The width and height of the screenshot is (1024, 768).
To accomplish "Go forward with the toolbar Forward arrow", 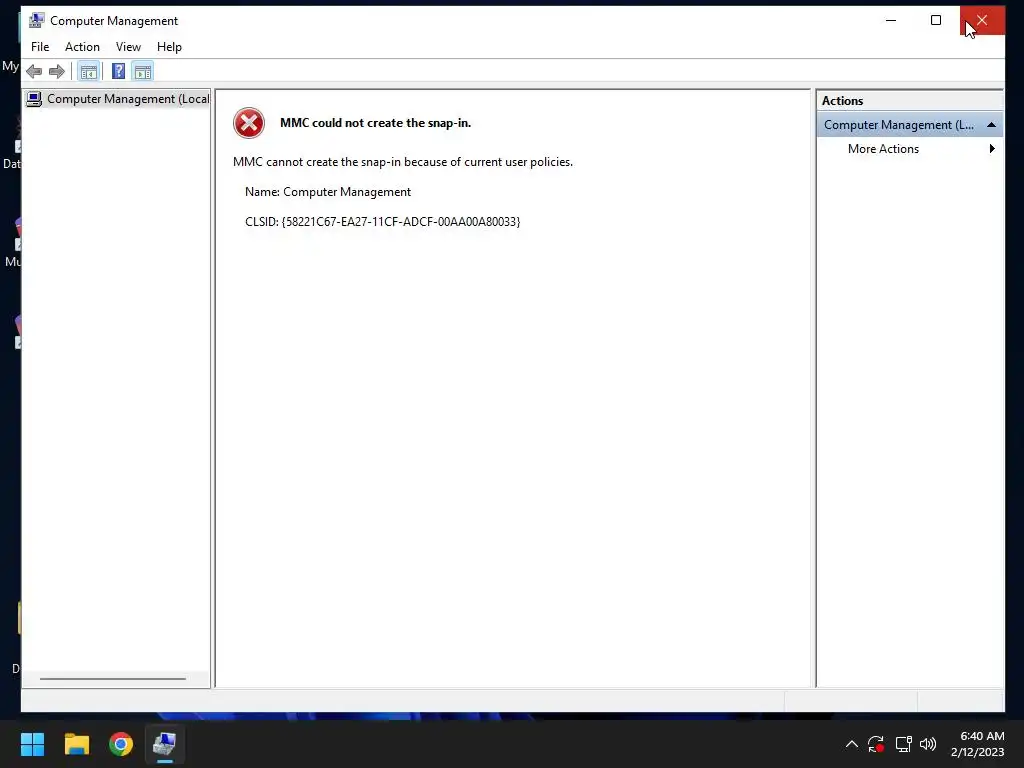I will point(57,71).
